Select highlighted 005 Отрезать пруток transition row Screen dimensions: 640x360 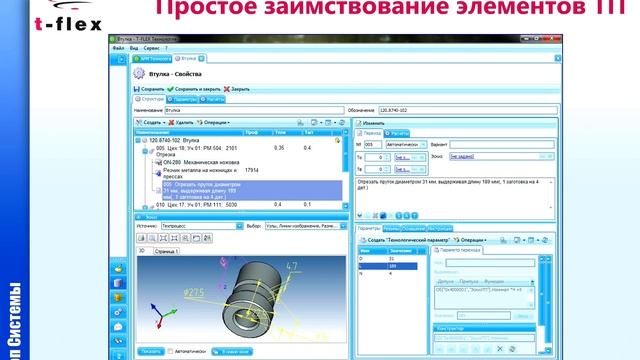click(x=252, y=191)
